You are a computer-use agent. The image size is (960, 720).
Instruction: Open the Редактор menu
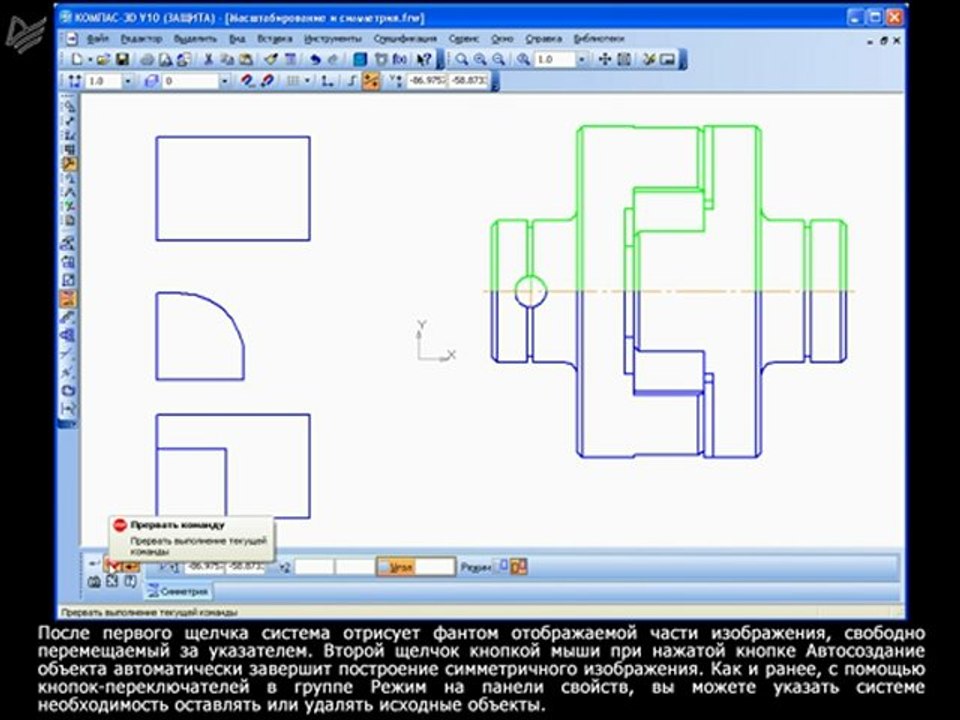(x=141, y=38)
